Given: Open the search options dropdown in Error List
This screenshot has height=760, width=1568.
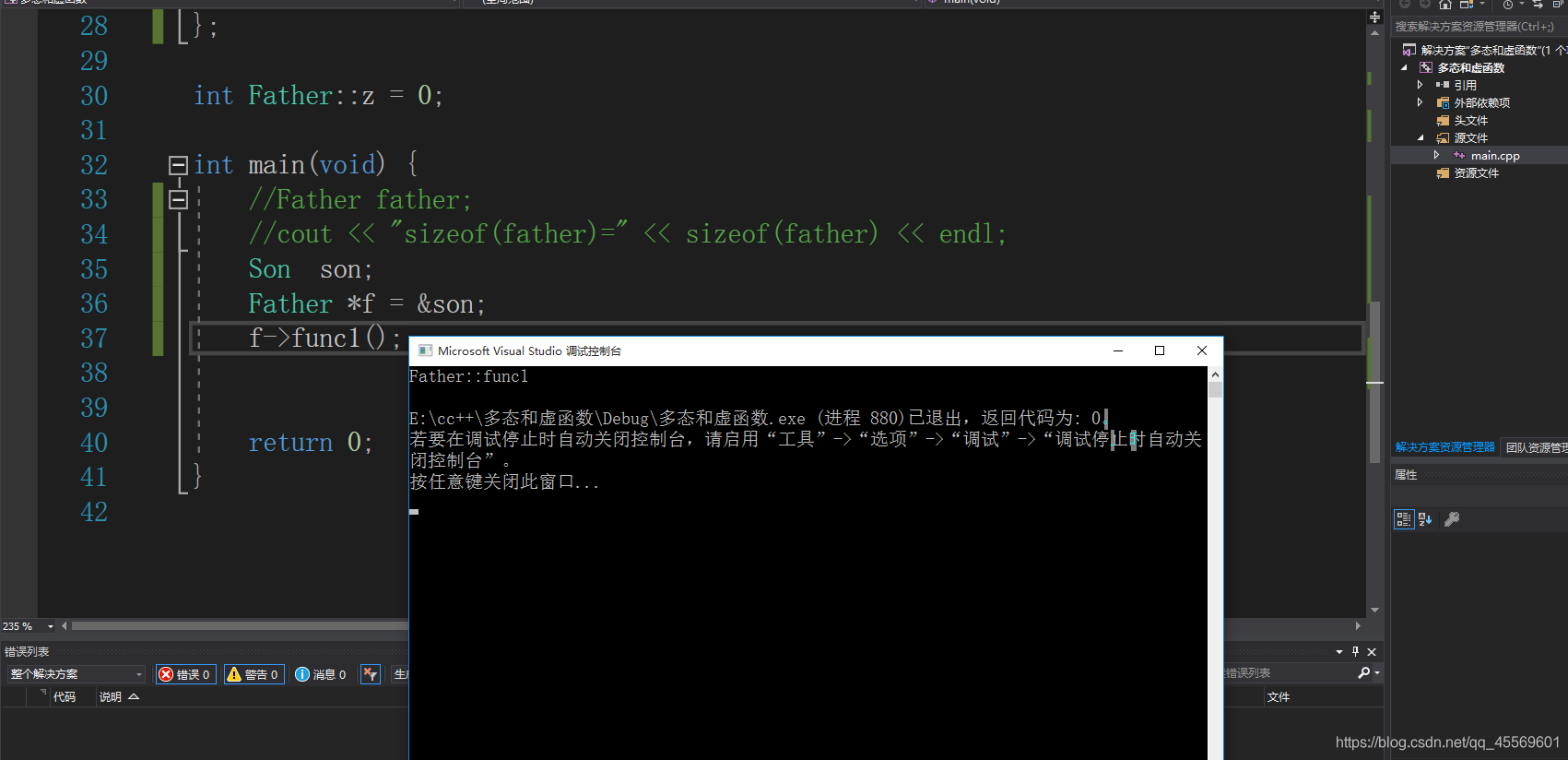Looking at the screenshot, I should 1377,673.
